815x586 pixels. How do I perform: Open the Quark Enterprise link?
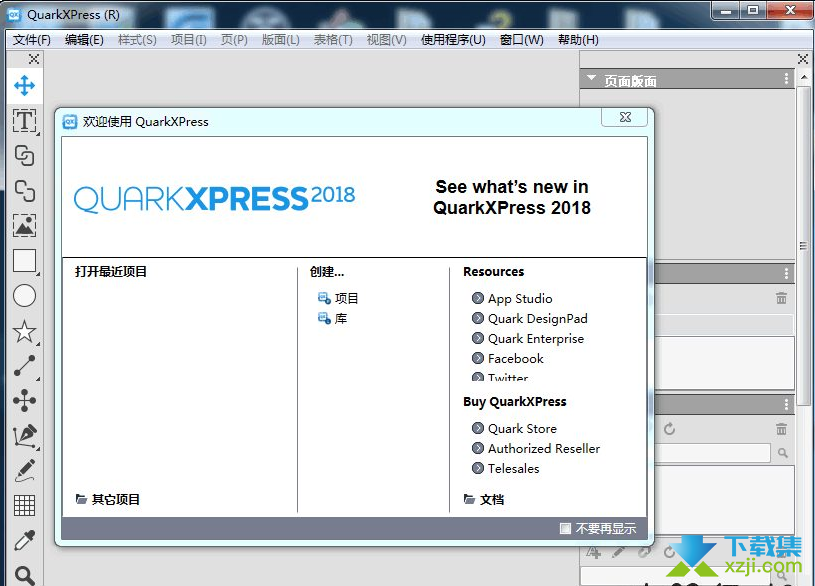coord(536,338)
